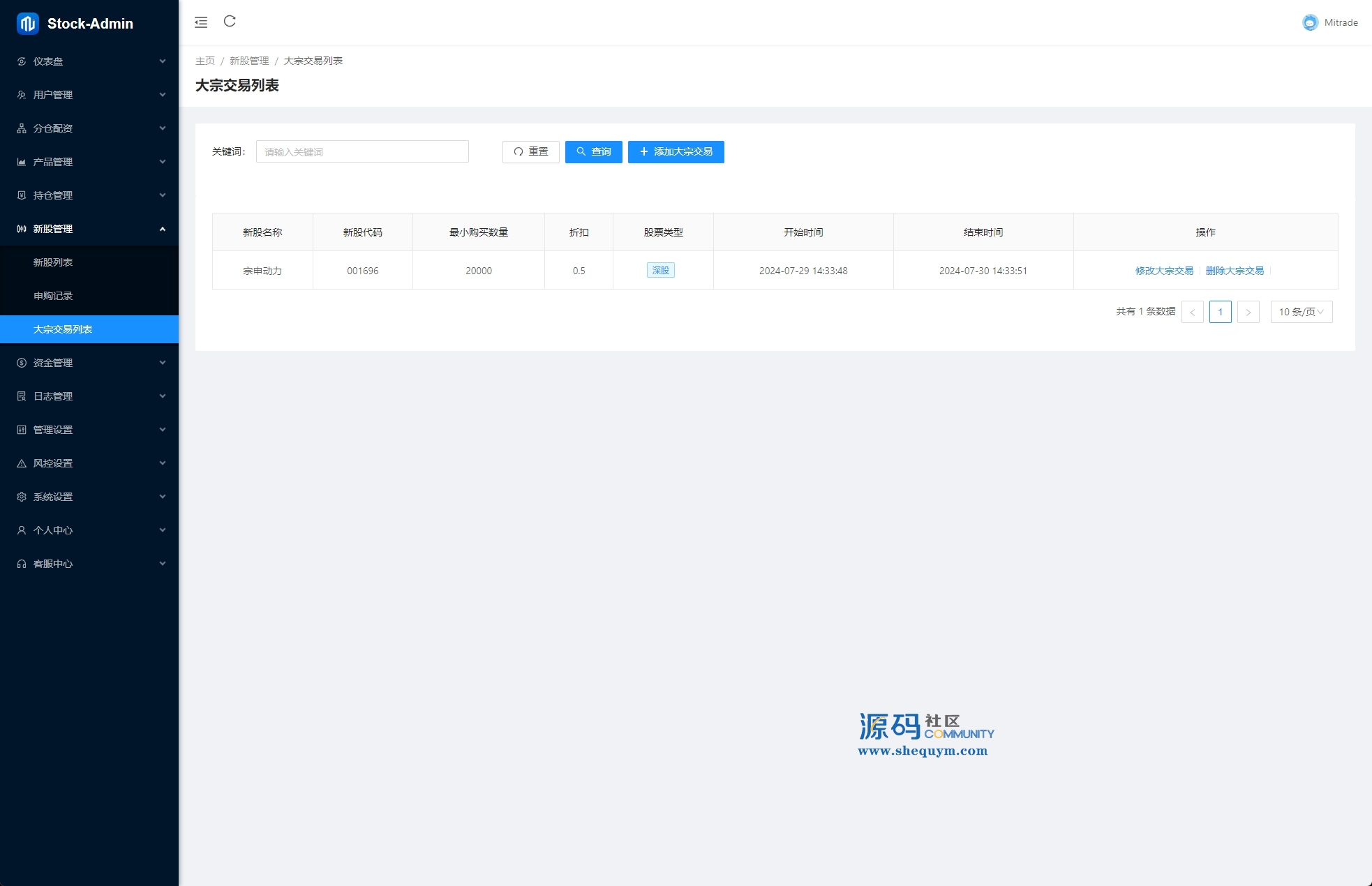This screenshot has height=886, width=1372.
Task: Click the 仪表盘 dashboard icon
Action: (x=22, y=61)
